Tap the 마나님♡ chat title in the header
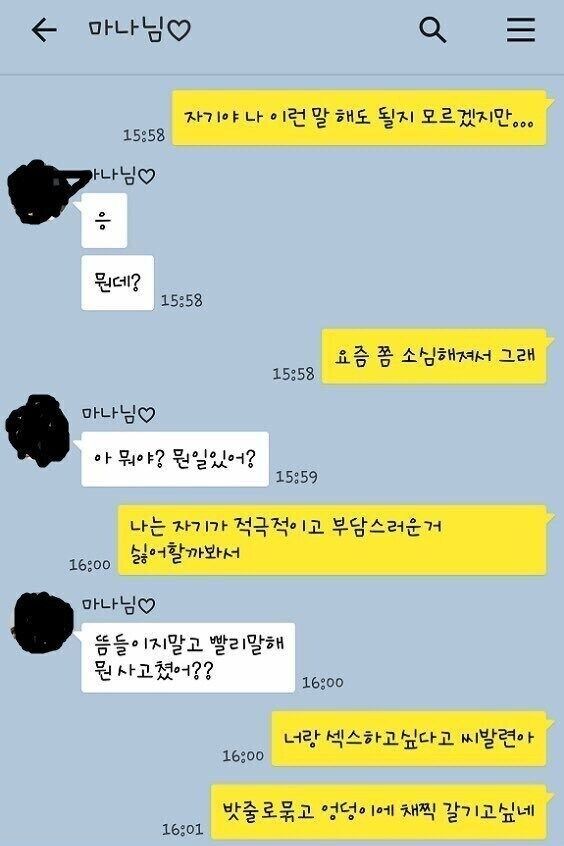Image resolution: width=564 pixels, height=846 pixels. coord(139,30)
